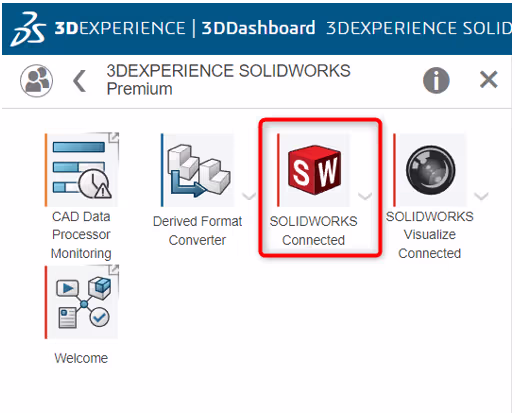Image resolution: width=515 pixels, height=413 pixels.
Task: Expand the dropdown chevron next to Derived Format Converter
Action: click(249, 196)
